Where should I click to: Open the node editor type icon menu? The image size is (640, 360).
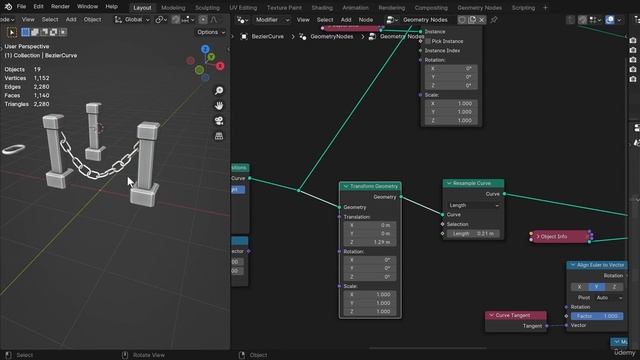(x=242, y=20)
